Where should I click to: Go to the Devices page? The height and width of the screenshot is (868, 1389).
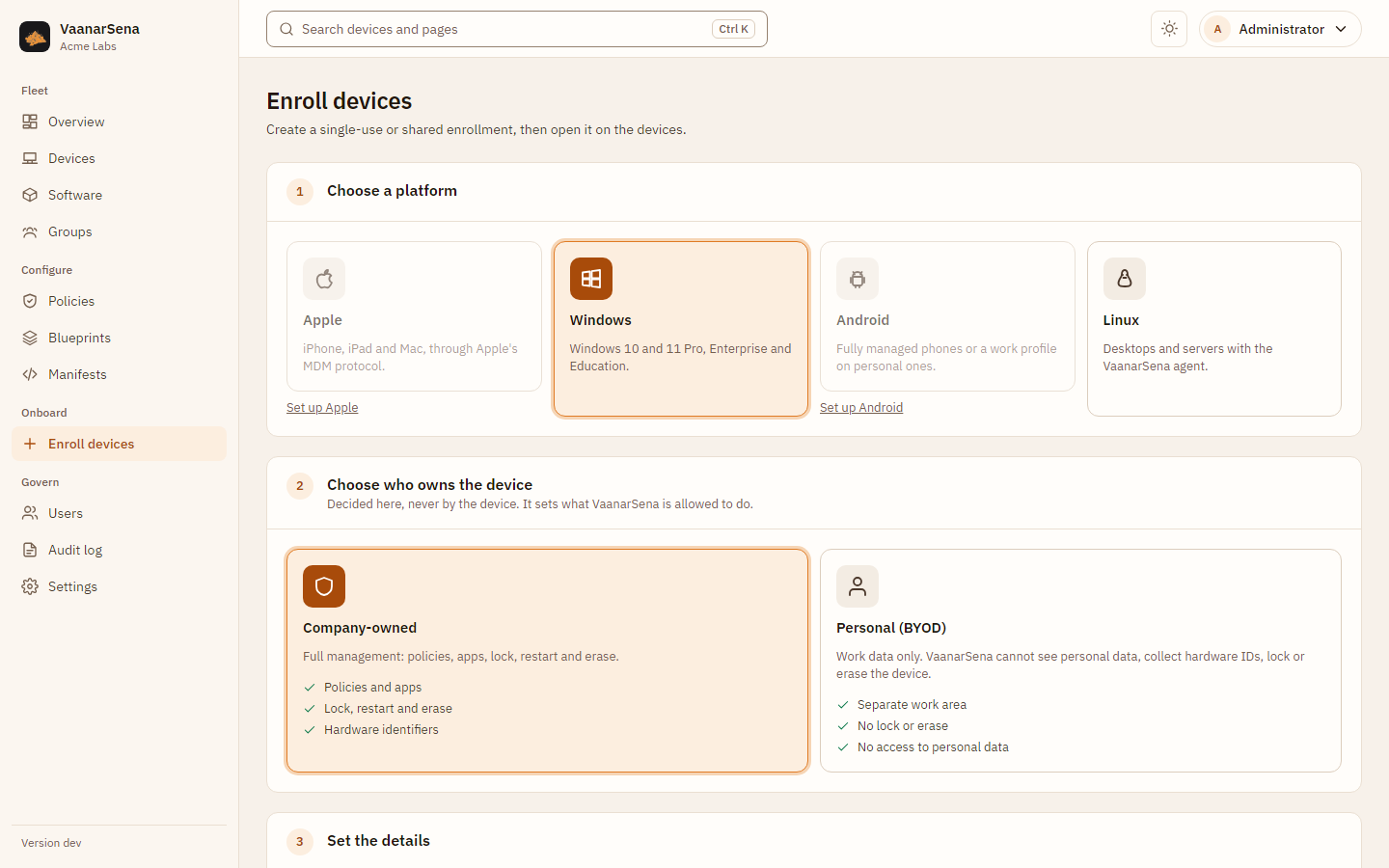point(119,158)
